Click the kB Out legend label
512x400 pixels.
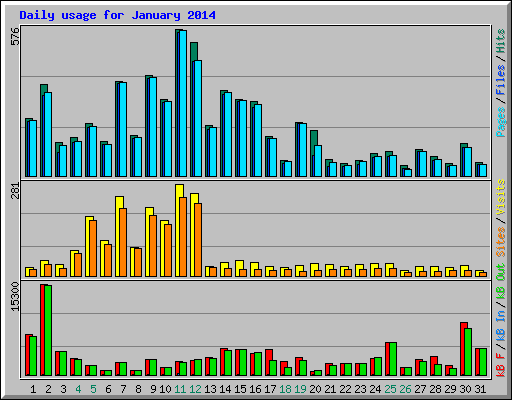(501, 282)
